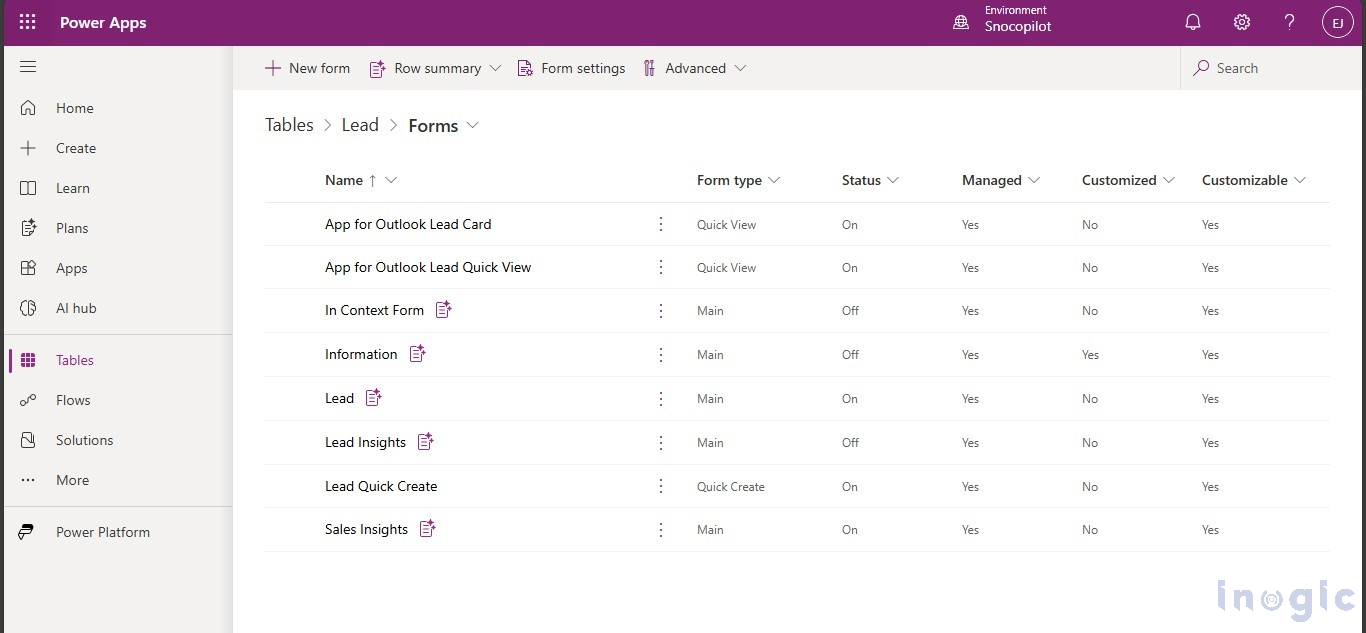The width and height of the screenshot is (1366, 633).
Task: Open notifications bell icon
Action: click(x=1193, y=22)
